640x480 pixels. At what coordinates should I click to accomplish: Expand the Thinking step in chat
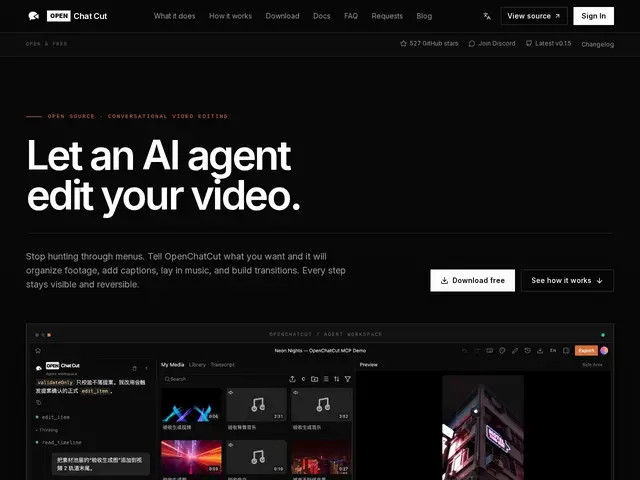47,430
